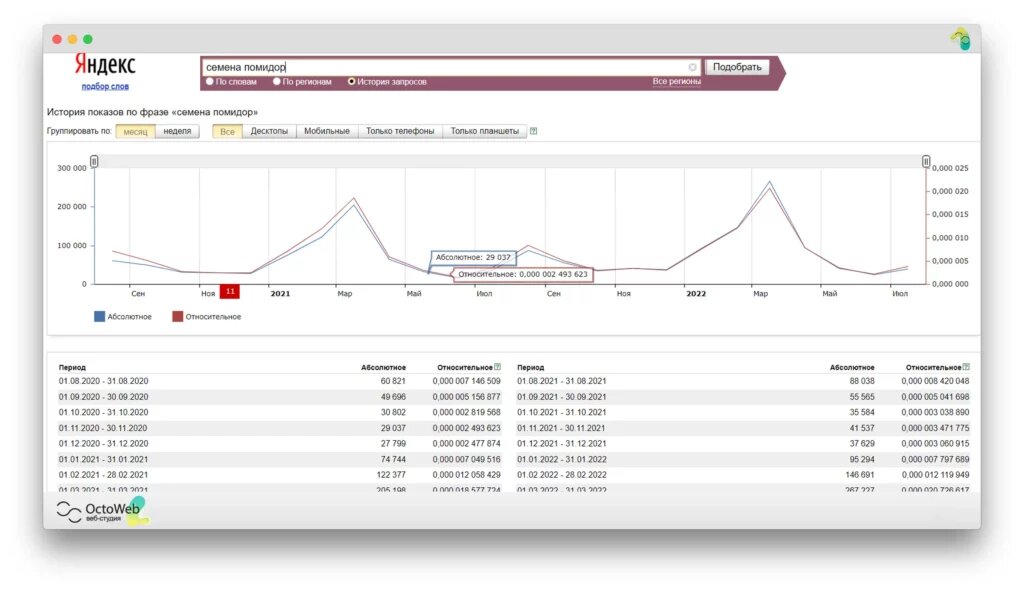The image size is (1024, 591).
Task: Click the help icon beside right Относительное header
Action: pyautogui.click(x=966, y=367)
